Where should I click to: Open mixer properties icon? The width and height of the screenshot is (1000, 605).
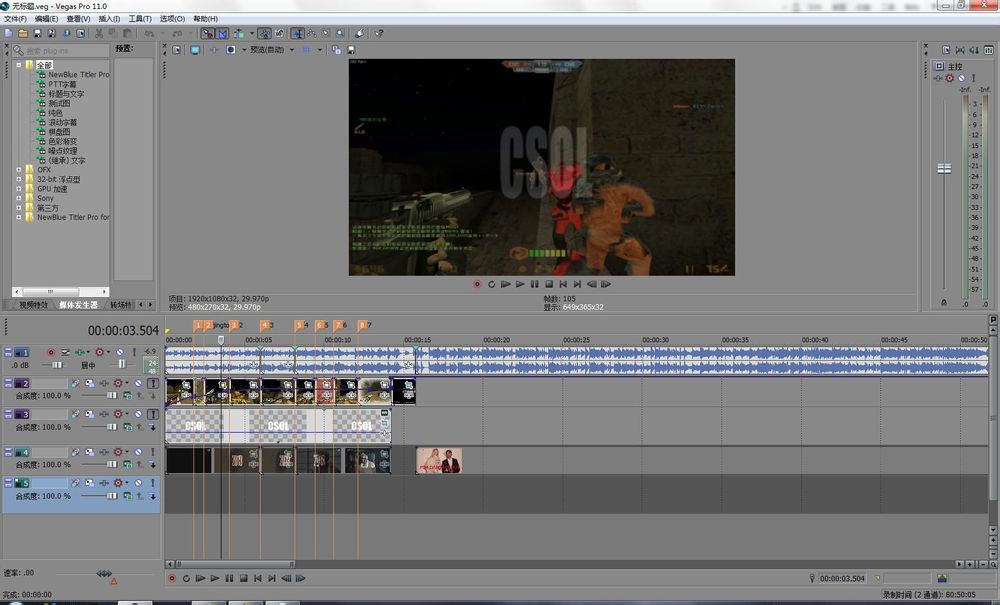click(x=946, y=50)
